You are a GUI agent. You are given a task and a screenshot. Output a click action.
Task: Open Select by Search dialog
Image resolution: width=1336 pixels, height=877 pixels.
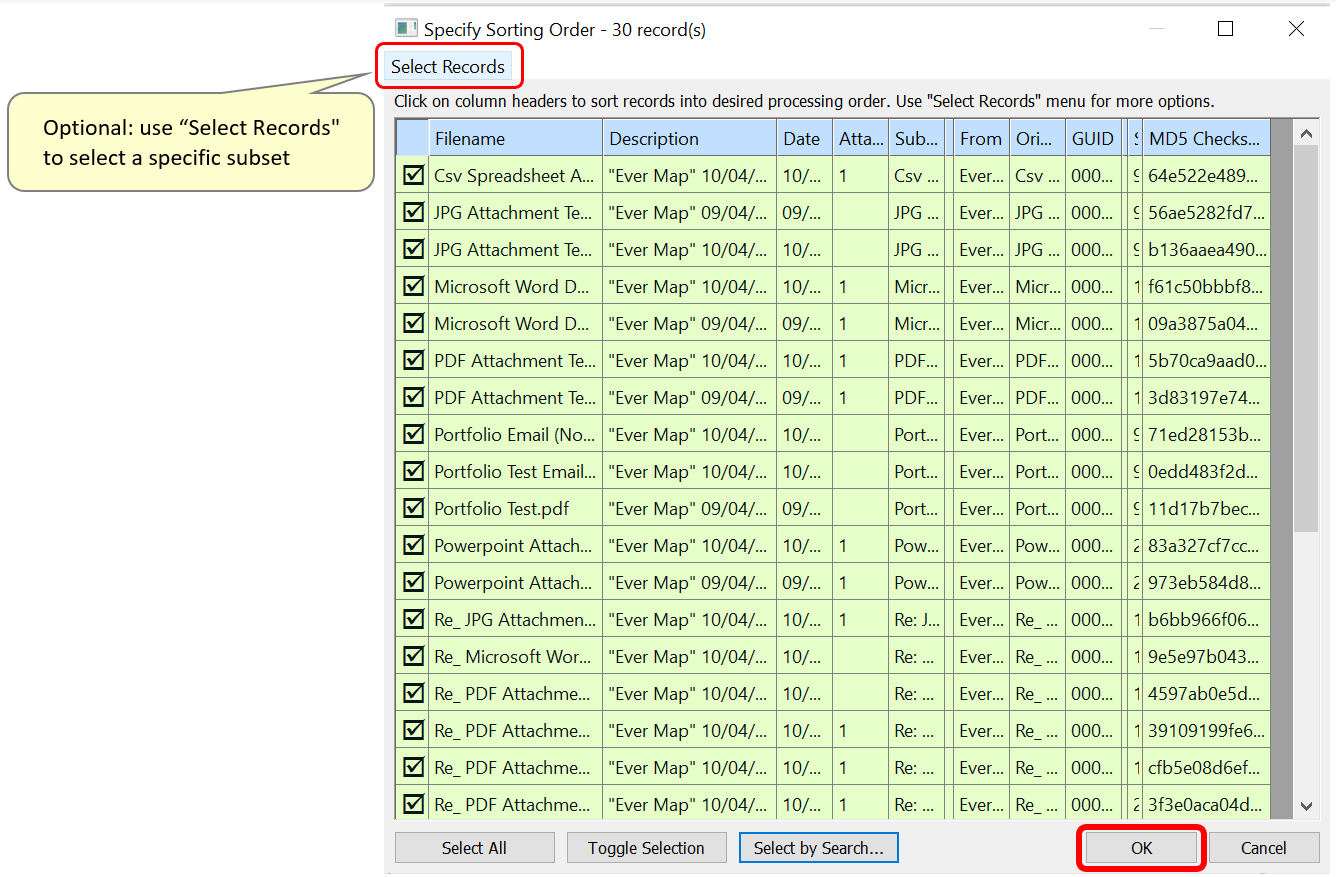click(818, 847)
